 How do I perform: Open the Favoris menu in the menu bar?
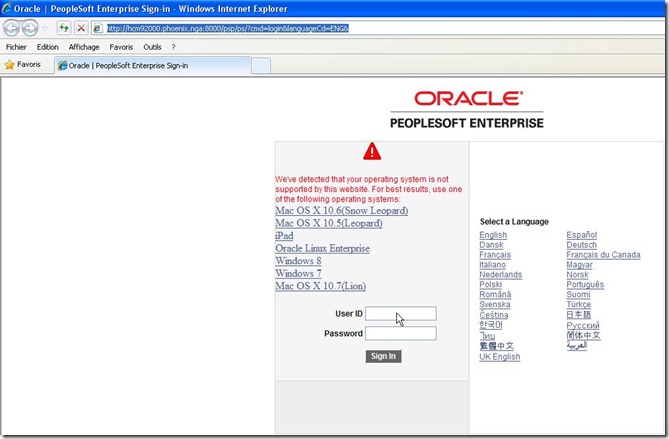121,47
